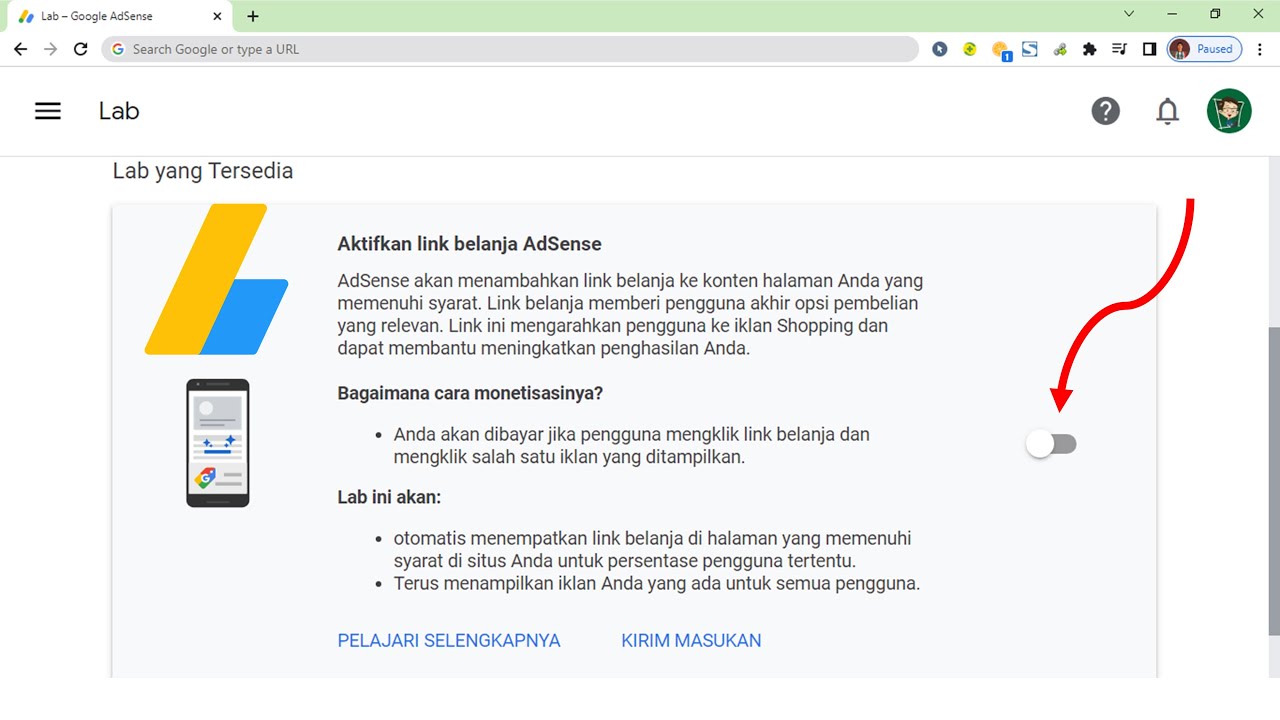
Task: Restore the Chrome window size
Action: click(x=1215, y=14)
